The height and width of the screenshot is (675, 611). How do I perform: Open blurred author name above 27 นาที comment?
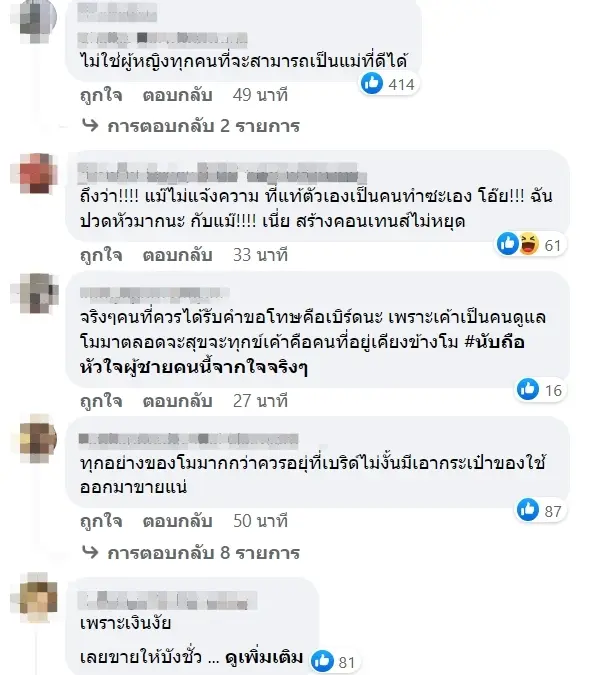(x=153, y=293)
